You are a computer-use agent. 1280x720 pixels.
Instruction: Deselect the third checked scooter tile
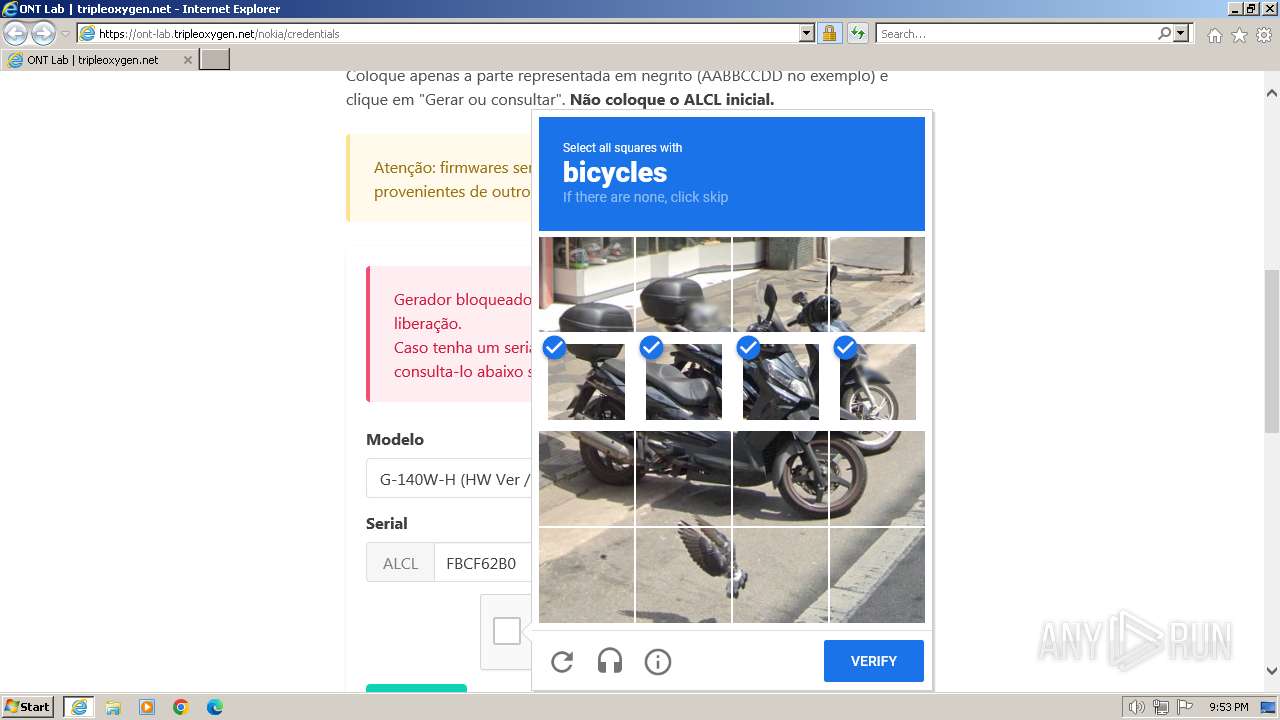coord(780,381)
